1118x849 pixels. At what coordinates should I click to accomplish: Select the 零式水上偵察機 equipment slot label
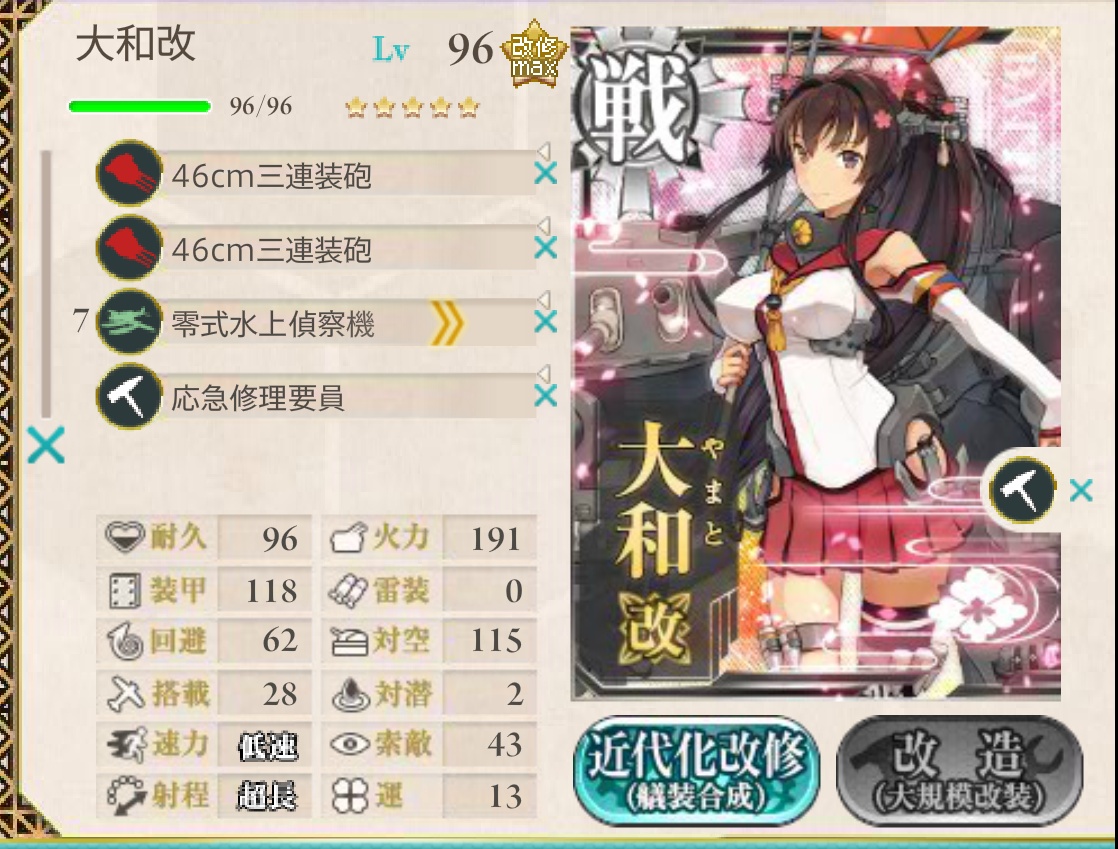[272, 324]
